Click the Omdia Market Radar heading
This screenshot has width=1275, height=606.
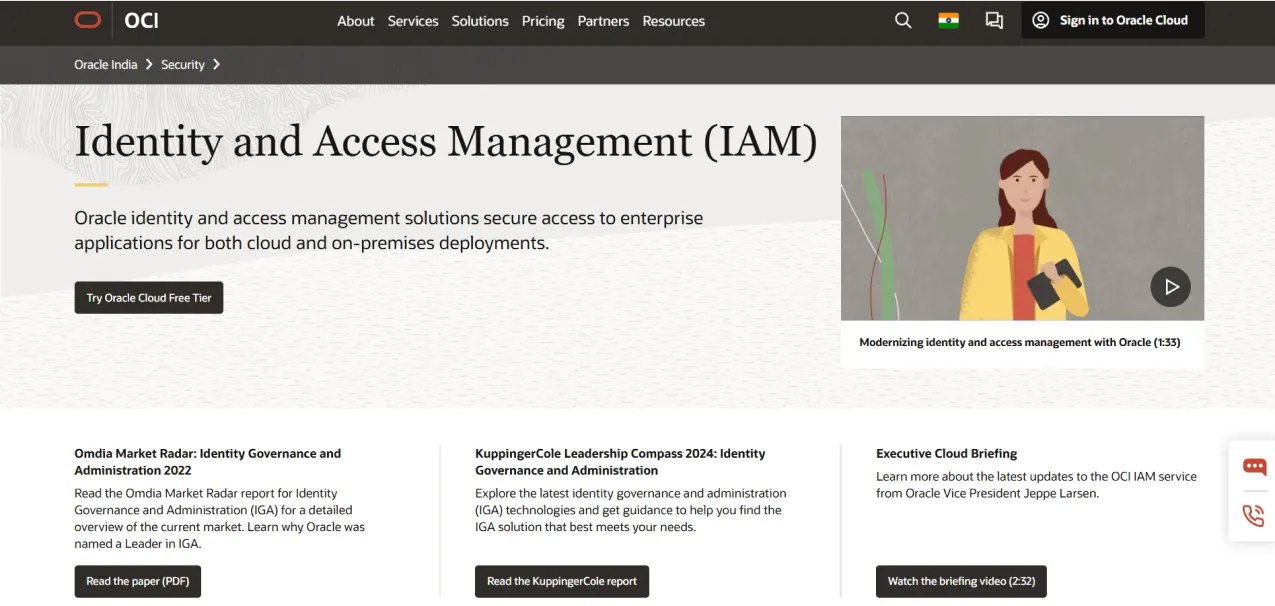click(207, 462)
